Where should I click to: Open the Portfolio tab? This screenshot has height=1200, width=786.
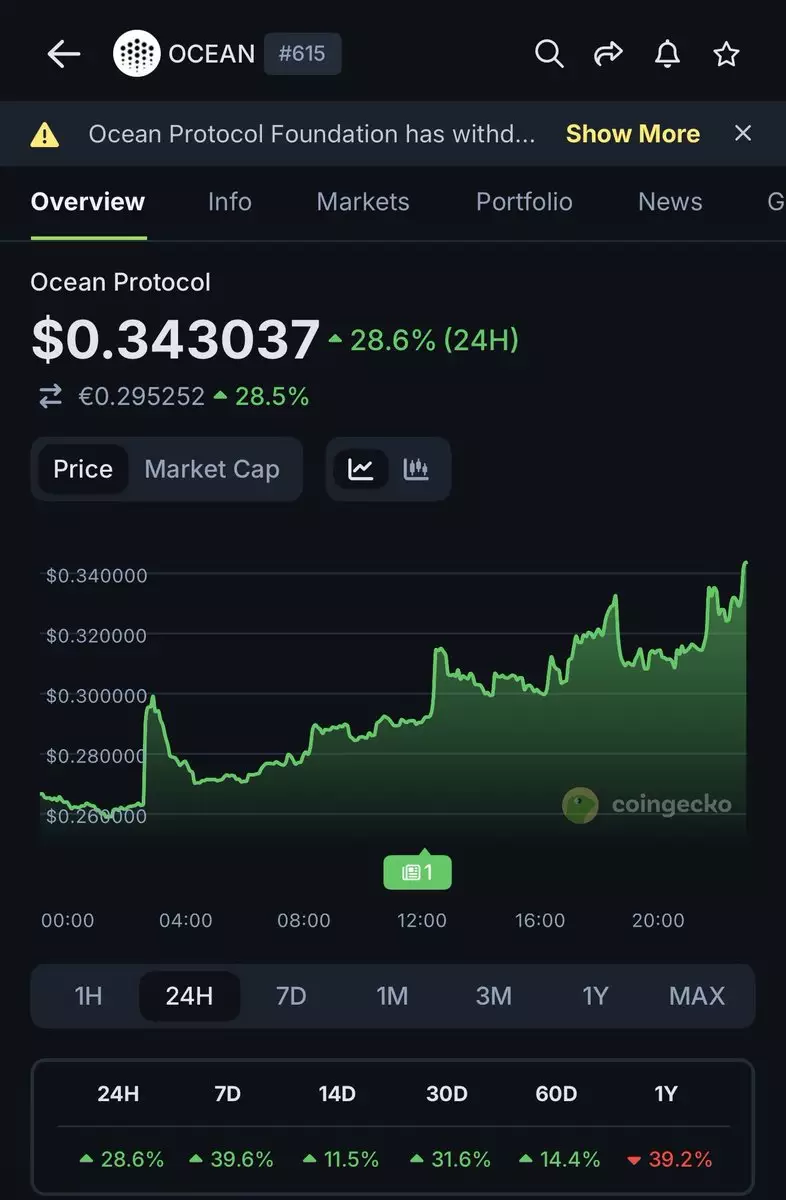point(524,202)
